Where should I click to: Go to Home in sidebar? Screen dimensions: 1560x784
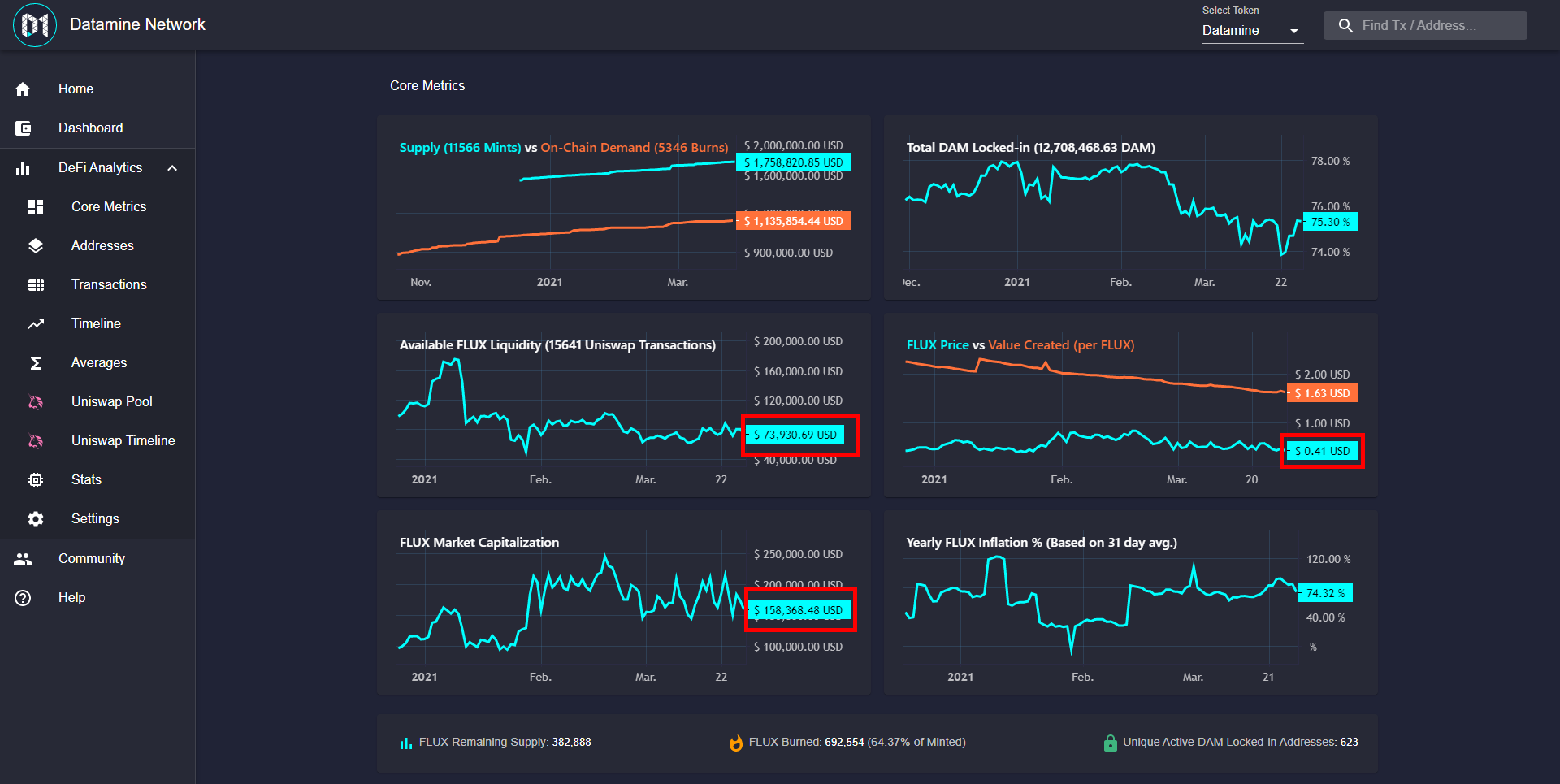click(97, 89)
